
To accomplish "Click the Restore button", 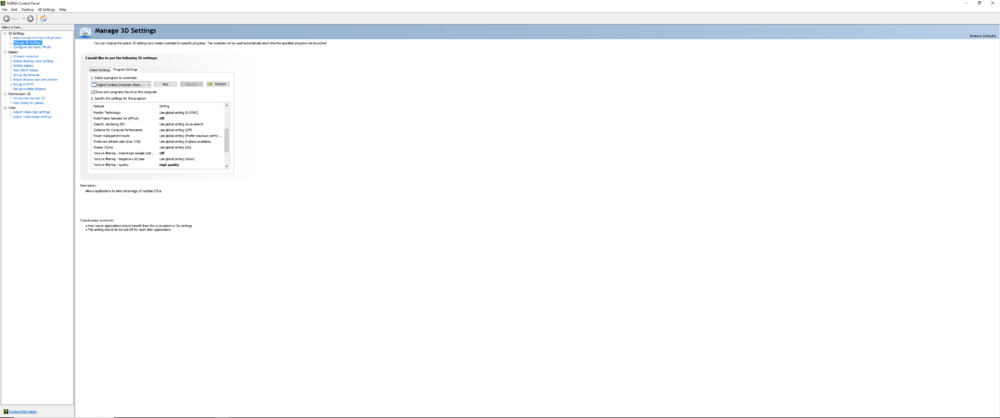I will pyautogui.click(x=217, y=84).
